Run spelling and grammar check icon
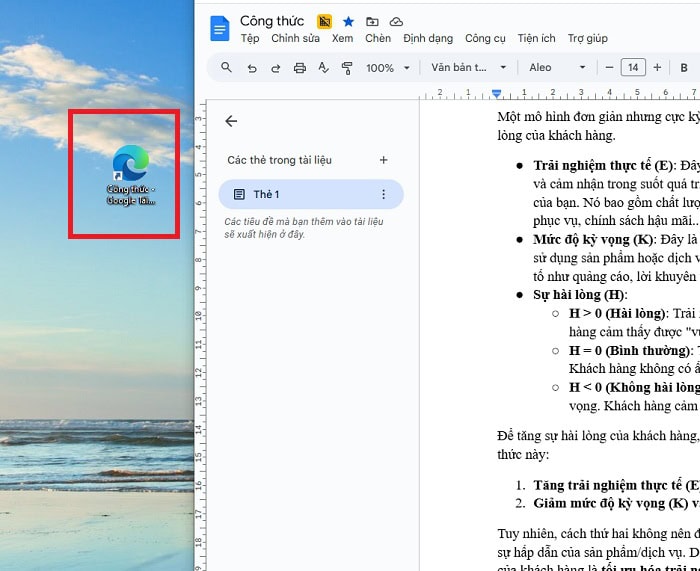 tap(323, 68)
